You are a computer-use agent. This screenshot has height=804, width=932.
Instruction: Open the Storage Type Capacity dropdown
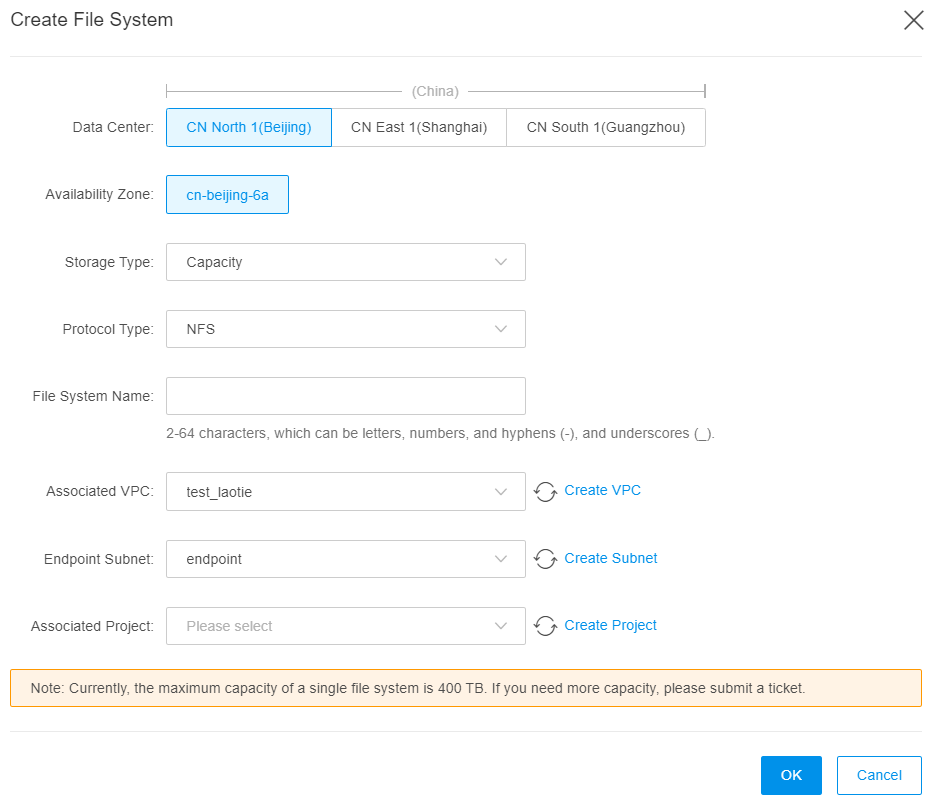click(346, 262)
